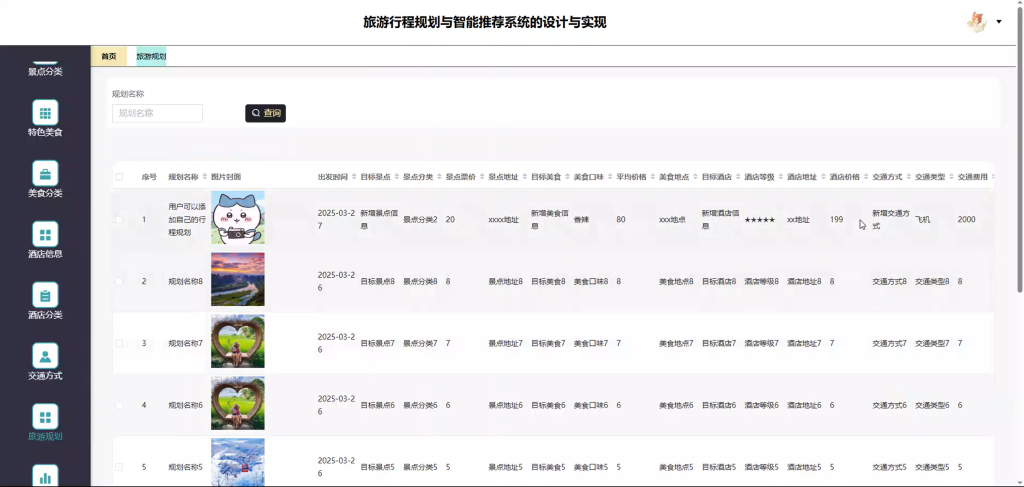Open the 特色美食 sidebar icon
Image resolution: width=1024 pixels, height=487 pixels.
point(45,112)
